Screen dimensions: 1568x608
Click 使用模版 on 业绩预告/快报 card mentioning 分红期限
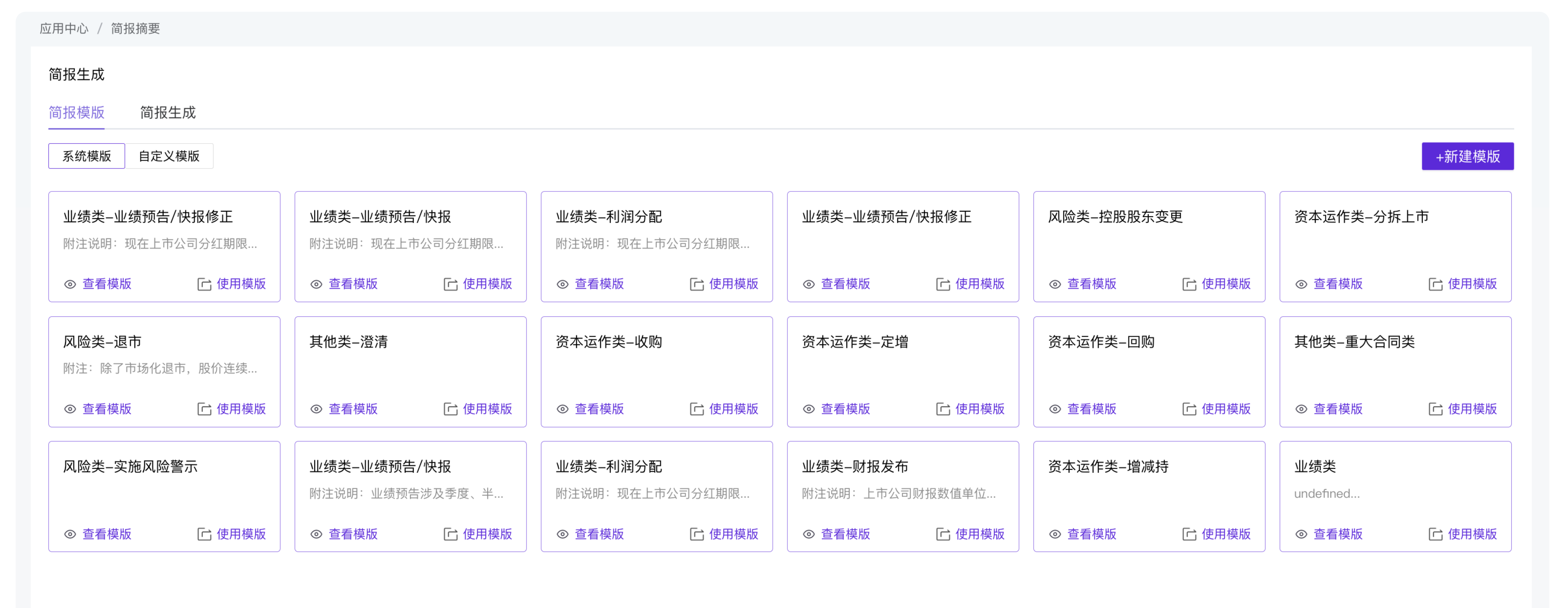[x=487, y=284]
